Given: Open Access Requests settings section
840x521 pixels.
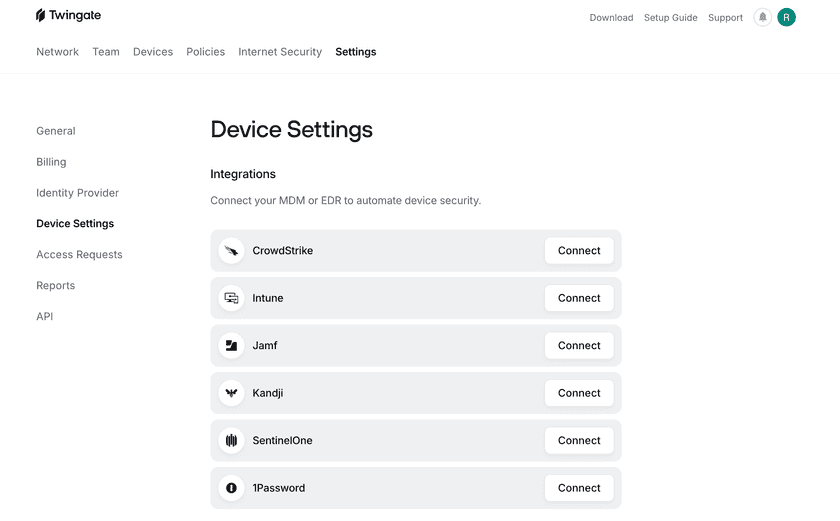Looking at the screenshot, I should click(79, 255).
